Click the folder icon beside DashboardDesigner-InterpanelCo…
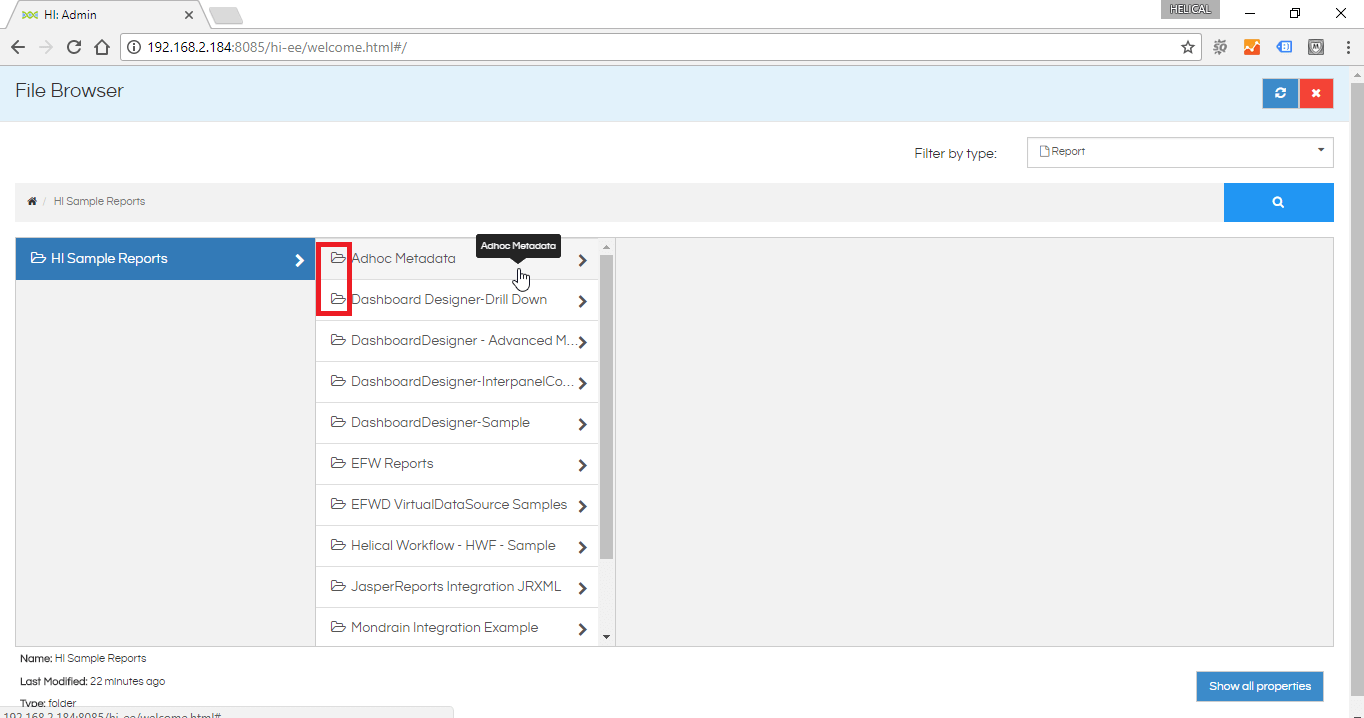Viewport: 1364px width, 718px height. coord(338,381)
